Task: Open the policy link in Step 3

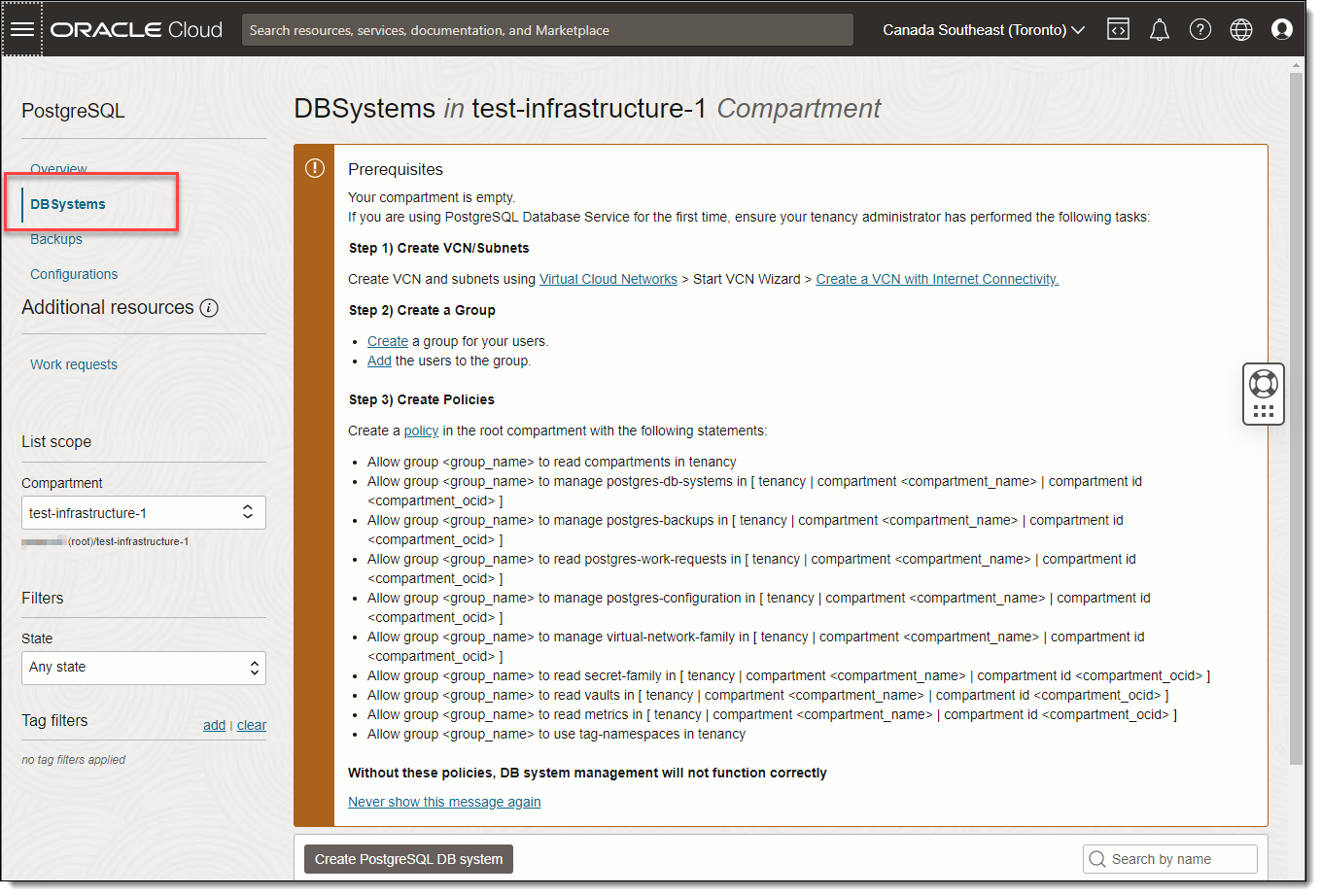Action: point(421,431)
